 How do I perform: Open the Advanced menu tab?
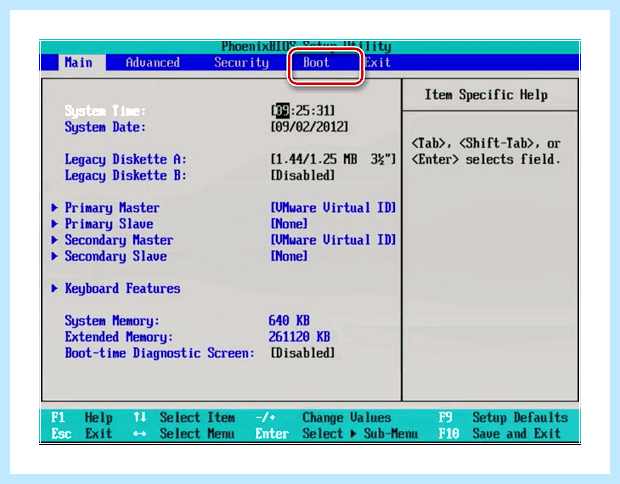coord(153,62)
